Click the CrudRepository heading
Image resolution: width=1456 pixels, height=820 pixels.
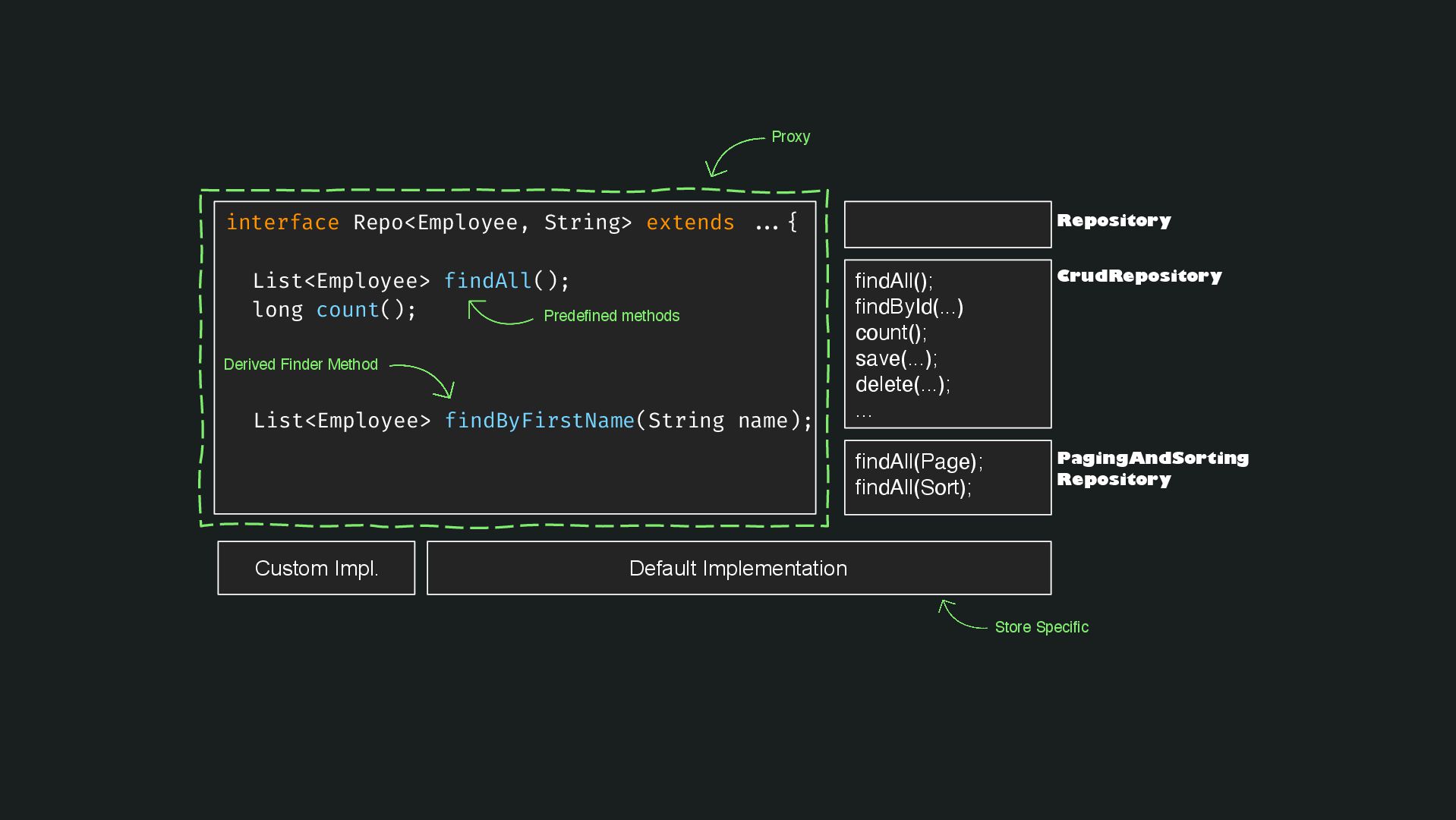[x=1139, y=276]
